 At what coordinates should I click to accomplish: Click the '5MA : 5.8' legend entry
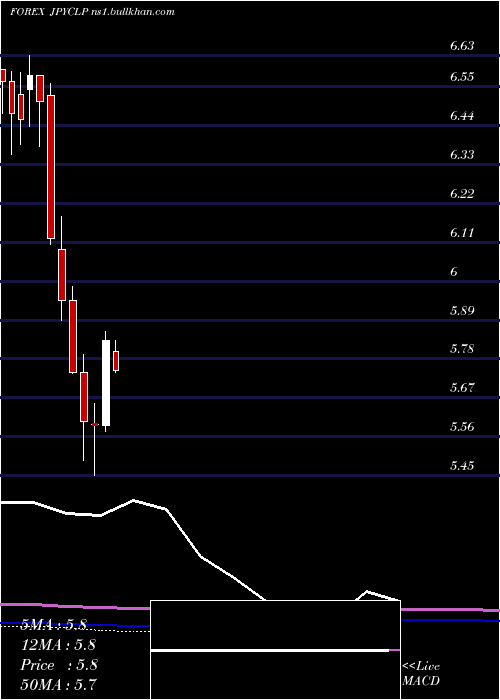54,625
